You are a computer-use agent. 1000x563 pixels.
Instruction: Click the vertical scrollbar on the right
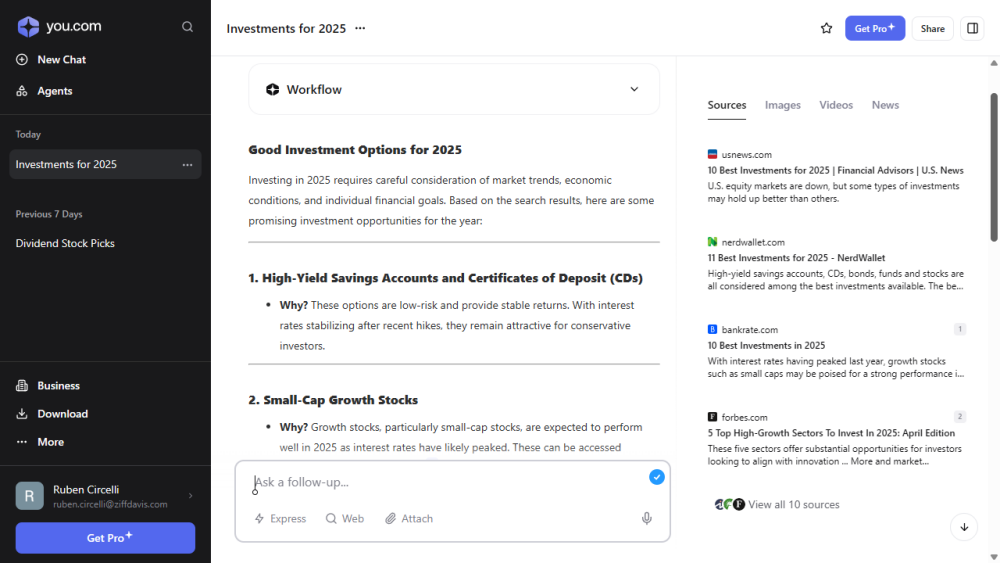click(x=994, y=165)
